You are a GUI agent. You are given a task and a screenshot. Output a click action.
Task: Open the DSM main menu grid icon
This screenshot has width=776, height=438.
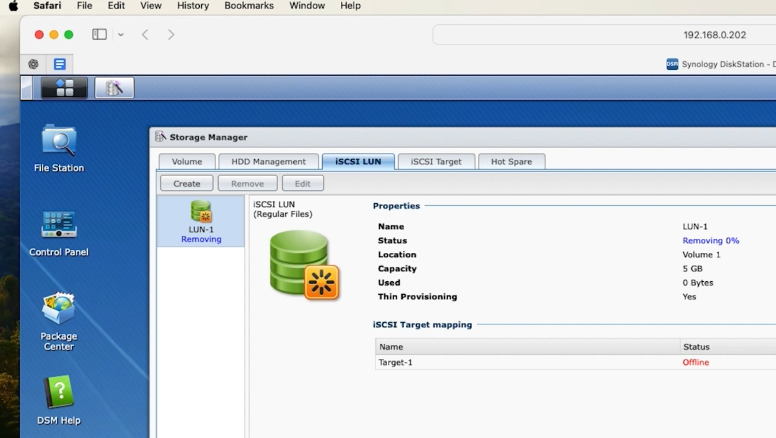click(64, 88)
